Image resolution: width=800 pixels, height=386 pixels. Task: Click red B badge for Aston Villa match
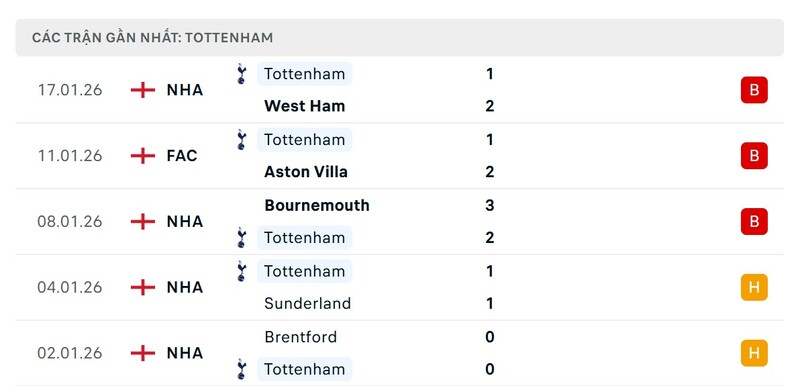[754, 156]
